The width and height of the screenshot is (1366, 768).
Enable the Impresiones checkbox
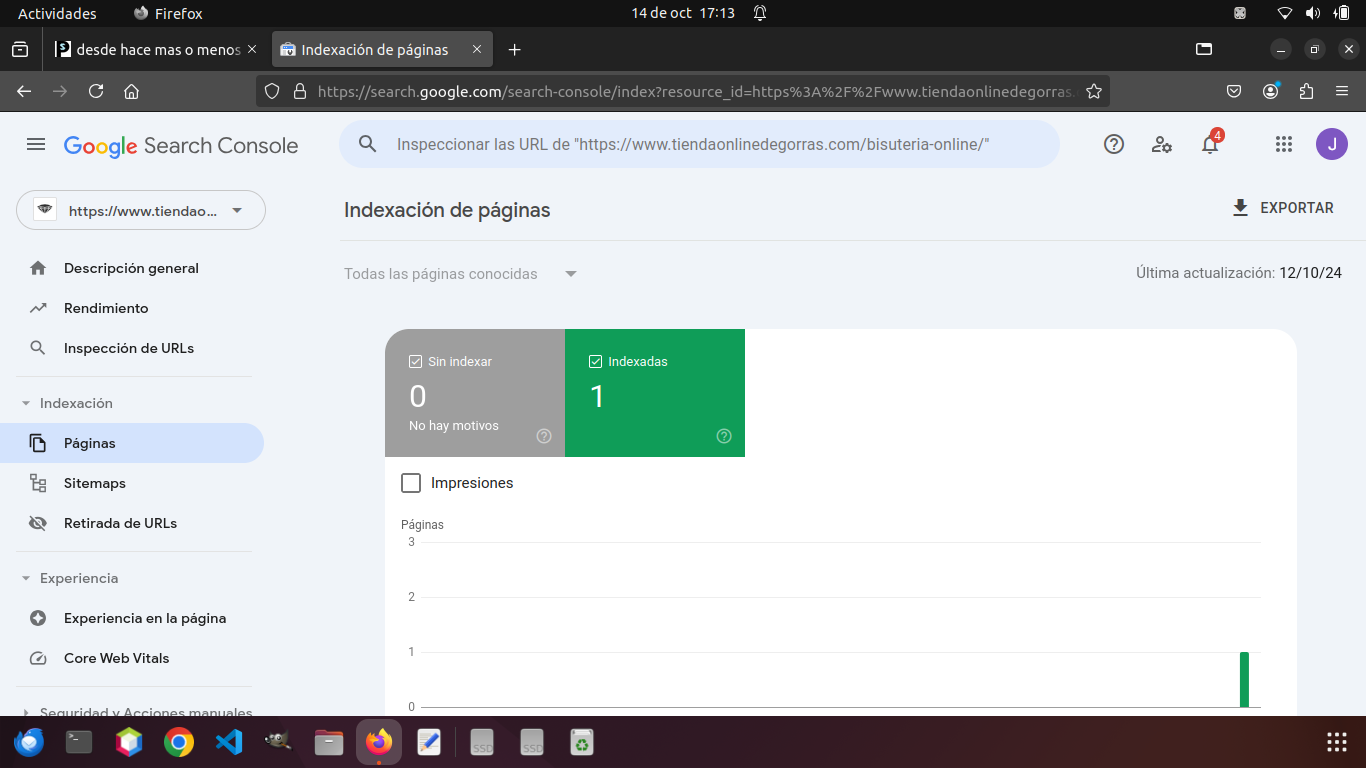[411, 483]
